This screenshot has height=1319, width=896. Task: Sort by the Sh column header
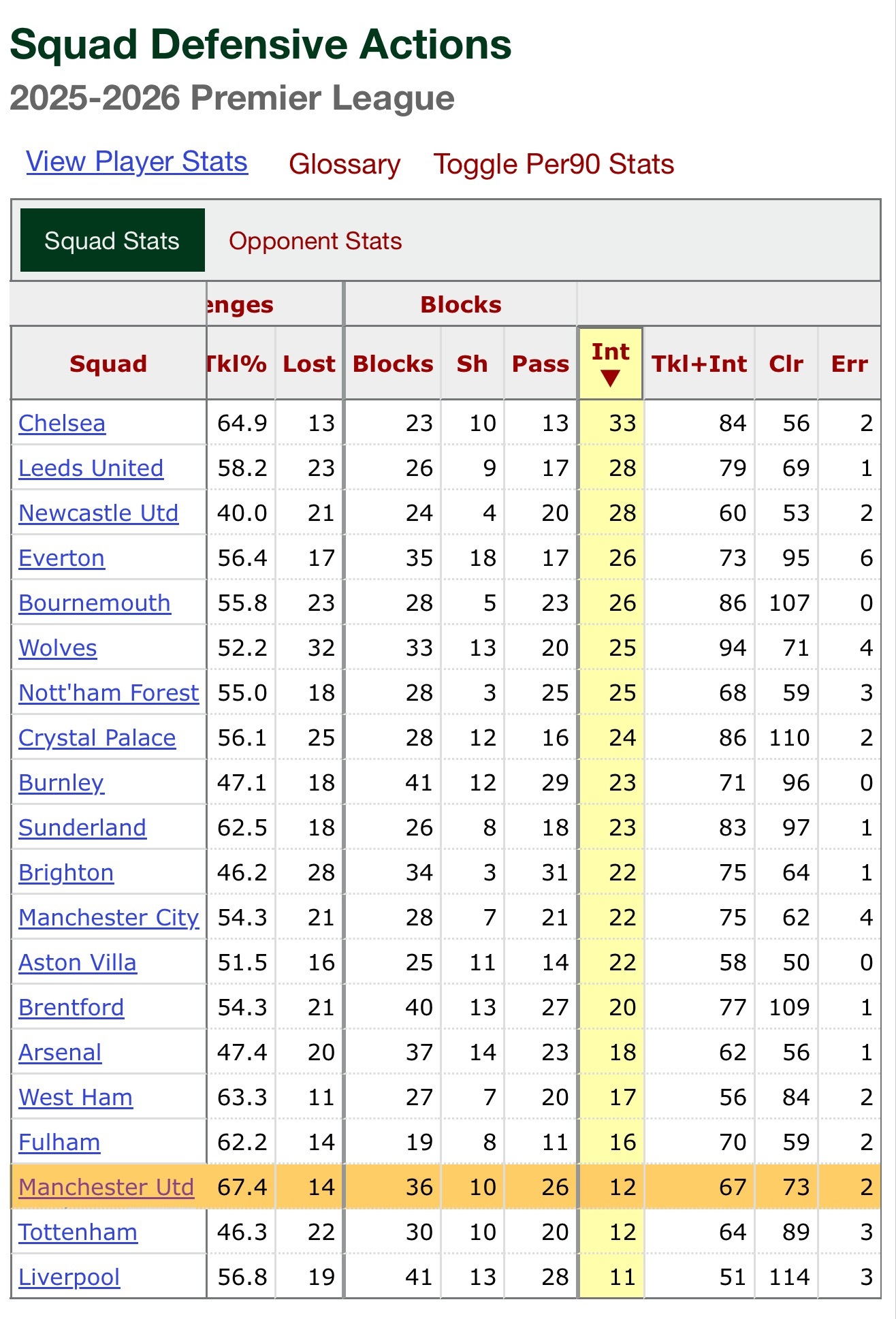point(472,364)
